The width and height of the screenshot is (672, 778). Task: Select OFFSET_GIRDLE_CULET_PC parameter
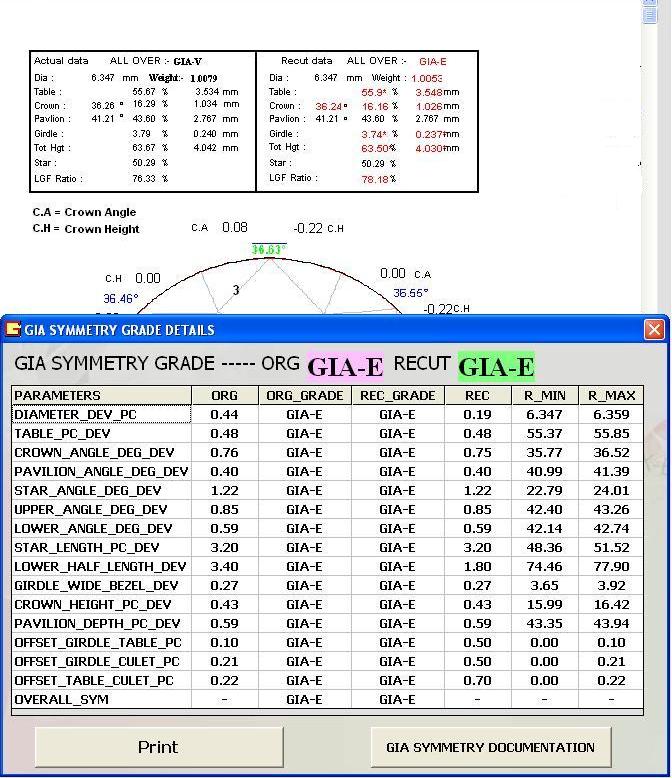(x=101, y=661)
